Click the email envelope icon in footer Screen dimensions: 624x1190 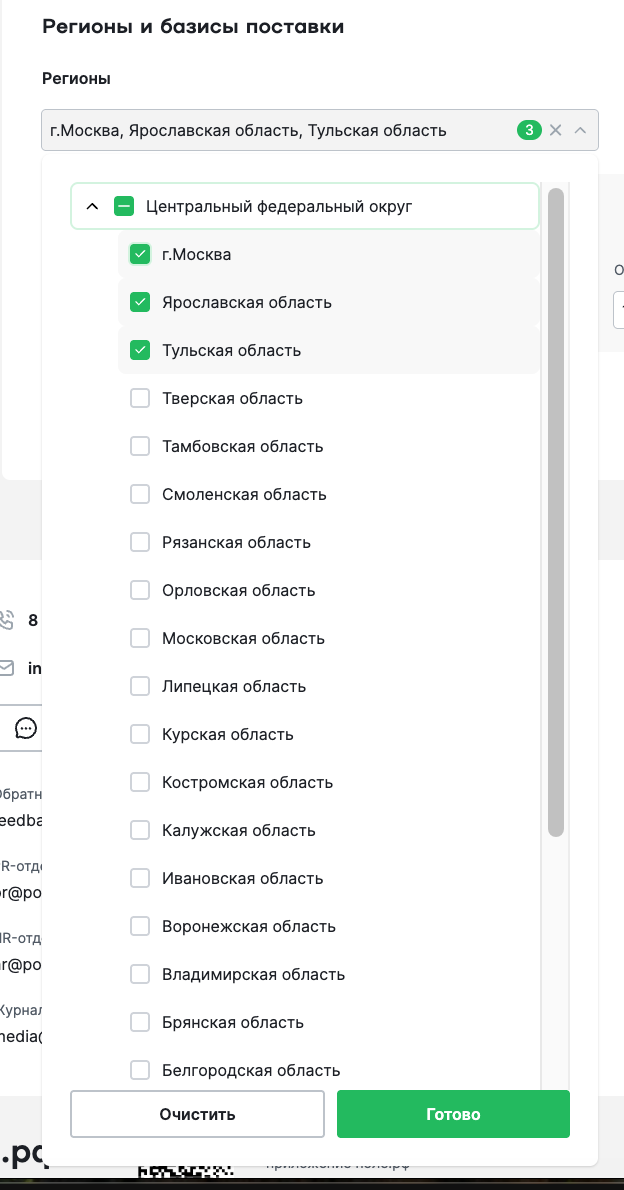pos(6,668)
